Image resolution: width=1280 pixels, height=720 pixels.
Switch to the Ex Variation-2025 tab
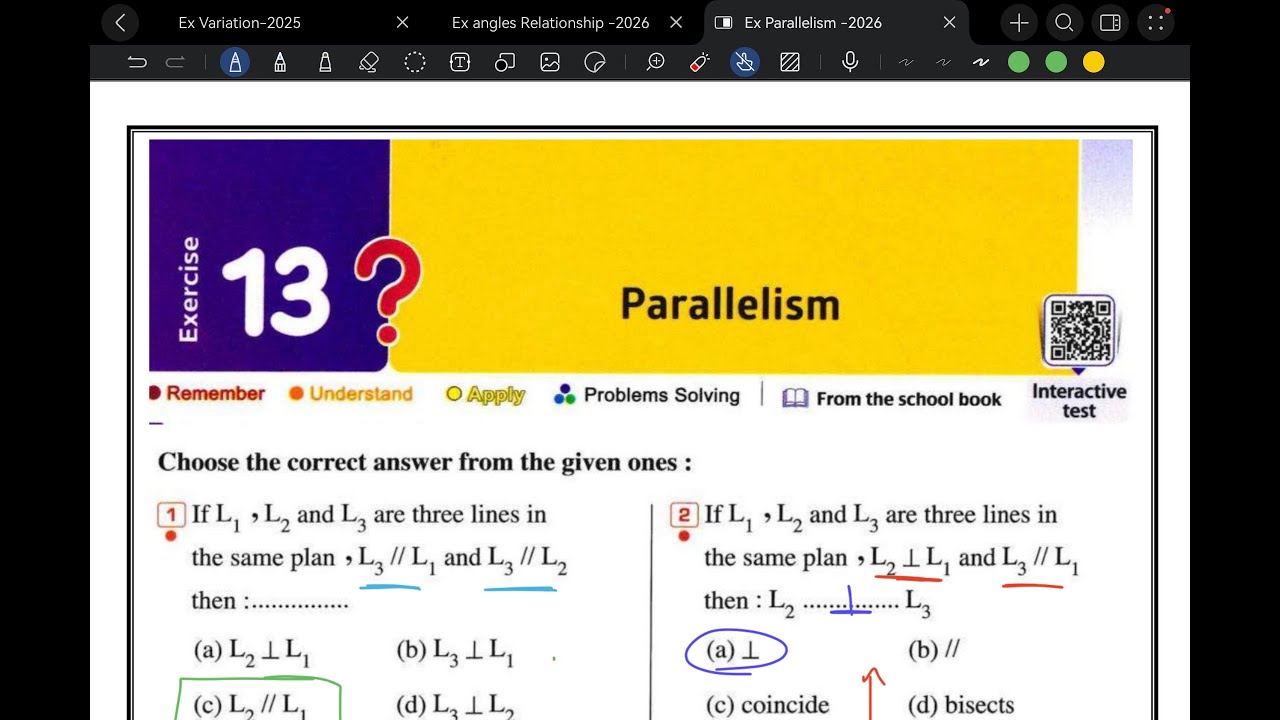click(x=240, y=22)
